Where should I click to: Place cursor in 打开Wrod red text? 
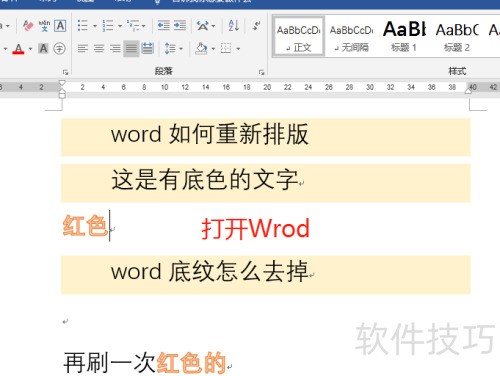256,229
